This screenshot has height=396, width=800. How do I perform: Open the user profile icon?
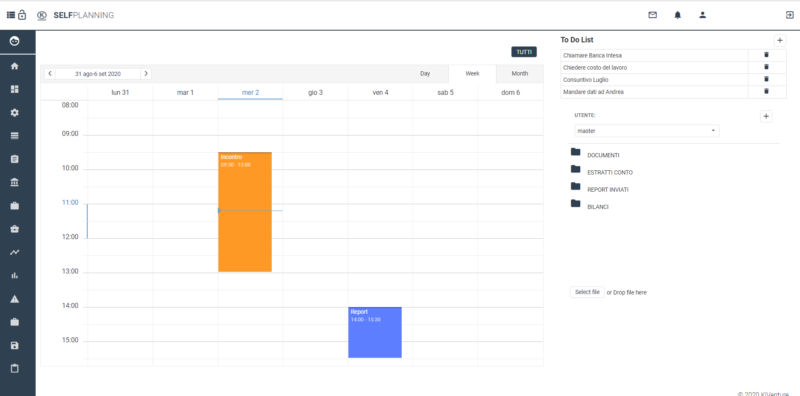click(x=703, y=15)
